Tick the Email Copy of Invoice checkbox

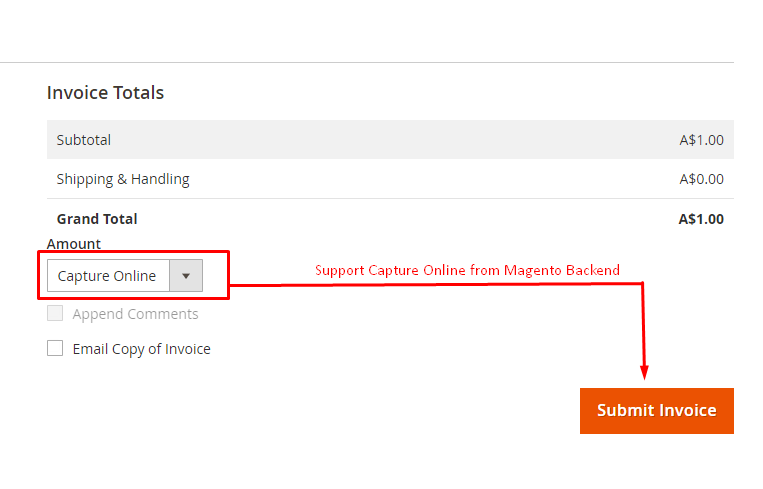click(x=55, y=349)
